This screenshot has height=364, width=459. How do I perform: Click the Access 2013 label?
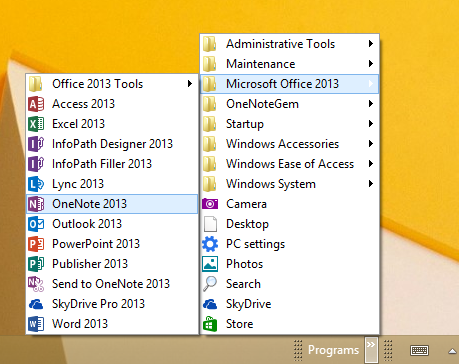pos(83,104)
